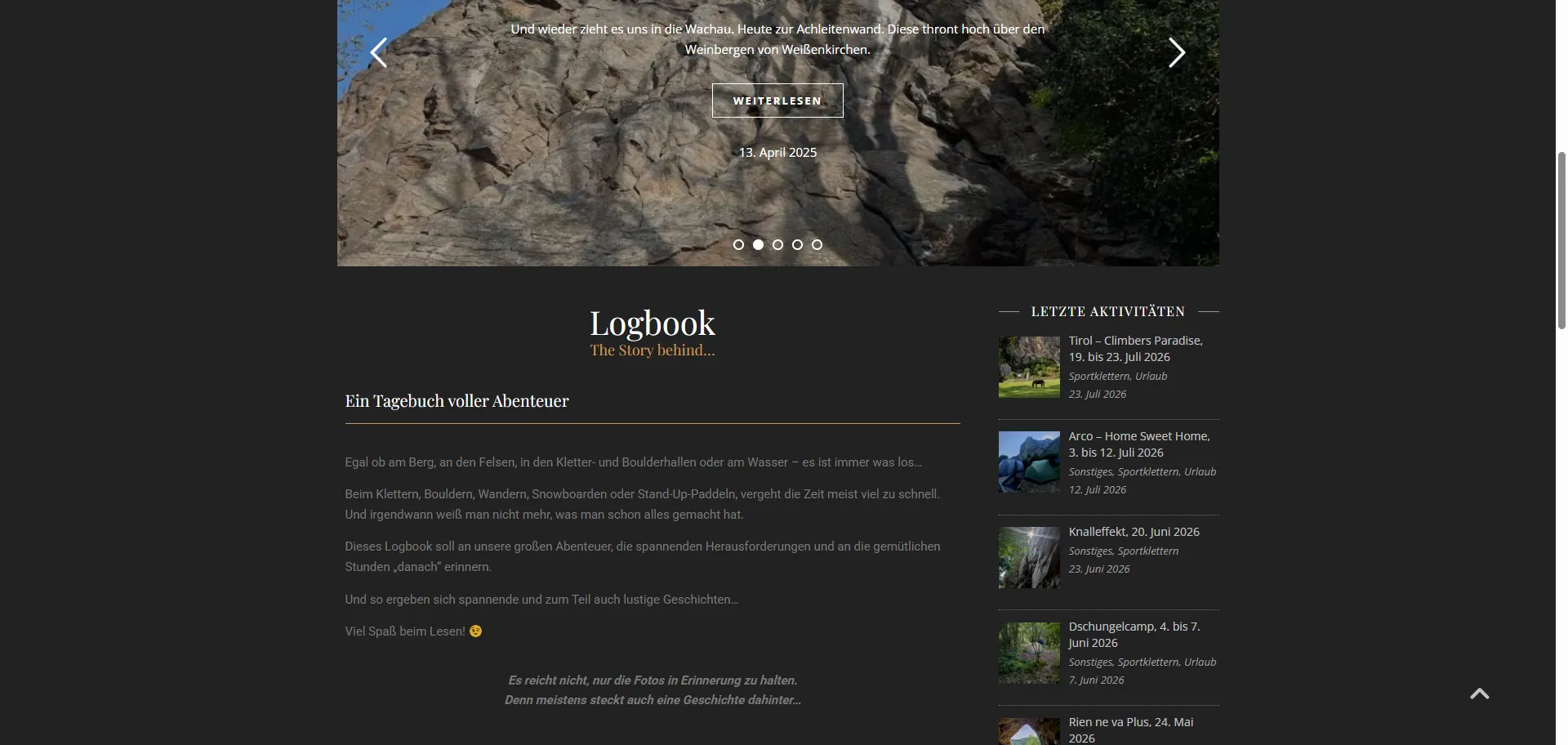Open Arco – Home Sweet Home post
The width and height of the screenshot is (1568, 745).
pos(1139,444)
